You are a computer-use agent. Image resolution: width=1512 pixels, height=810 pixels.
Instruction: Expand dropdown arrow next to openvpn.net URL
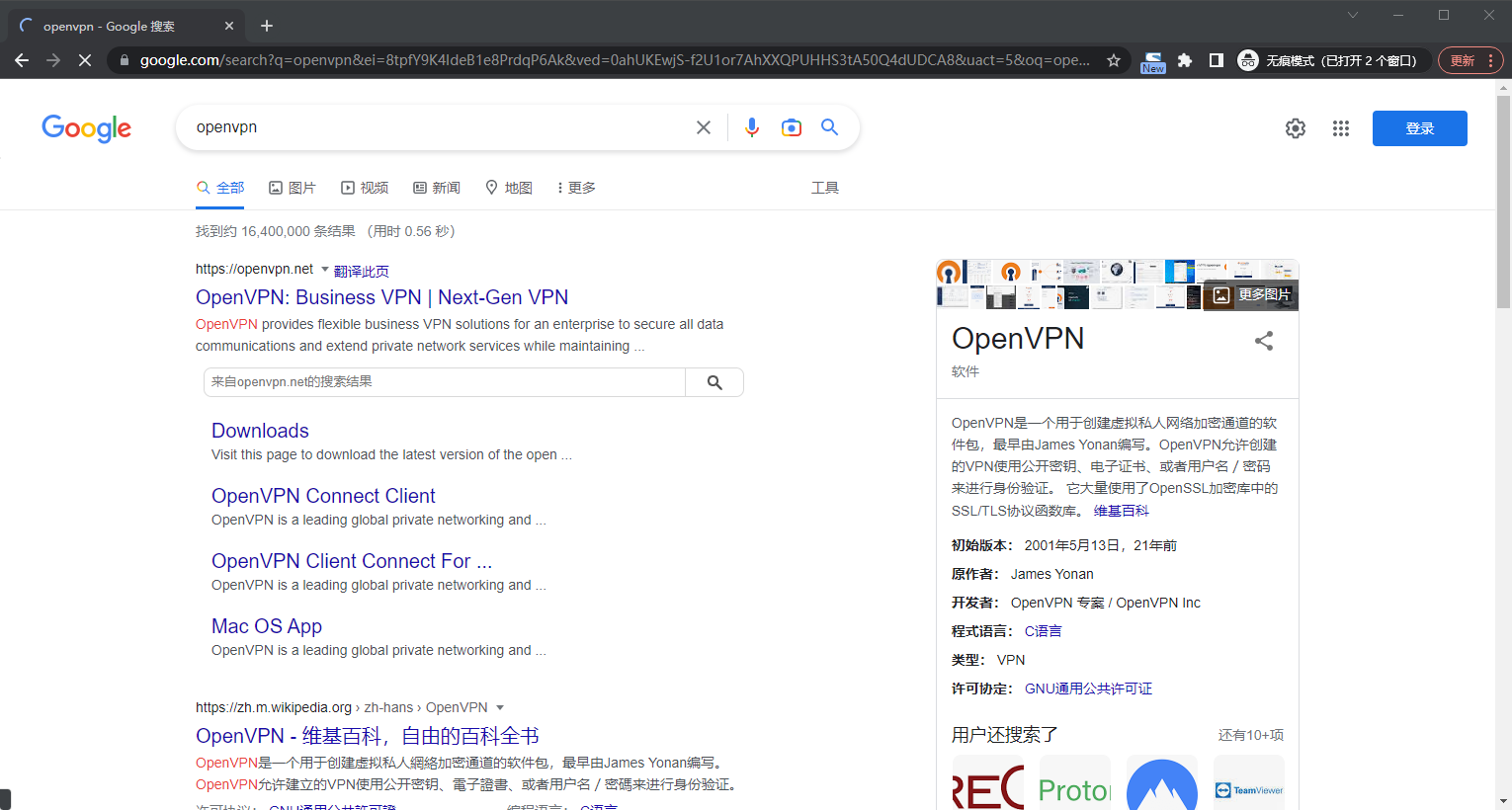[x=325, y=270]
